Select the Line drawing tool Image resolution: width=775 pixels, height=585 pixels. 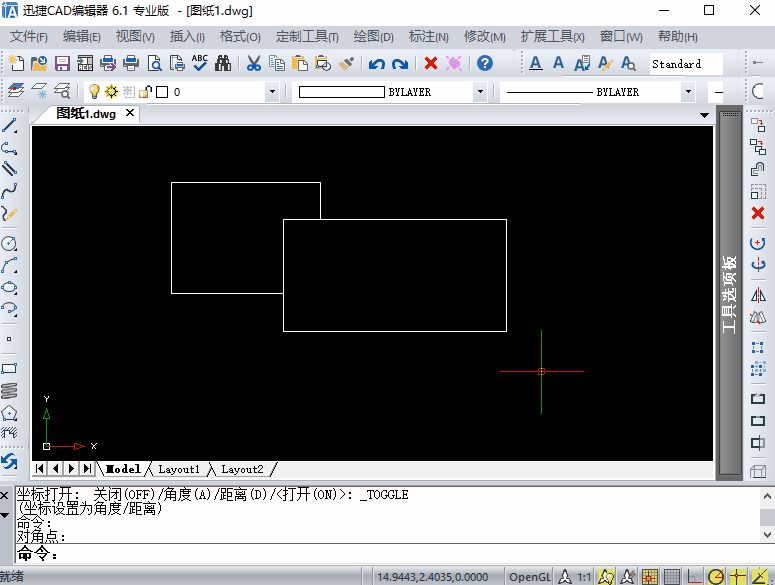click(x=9, y=125)
